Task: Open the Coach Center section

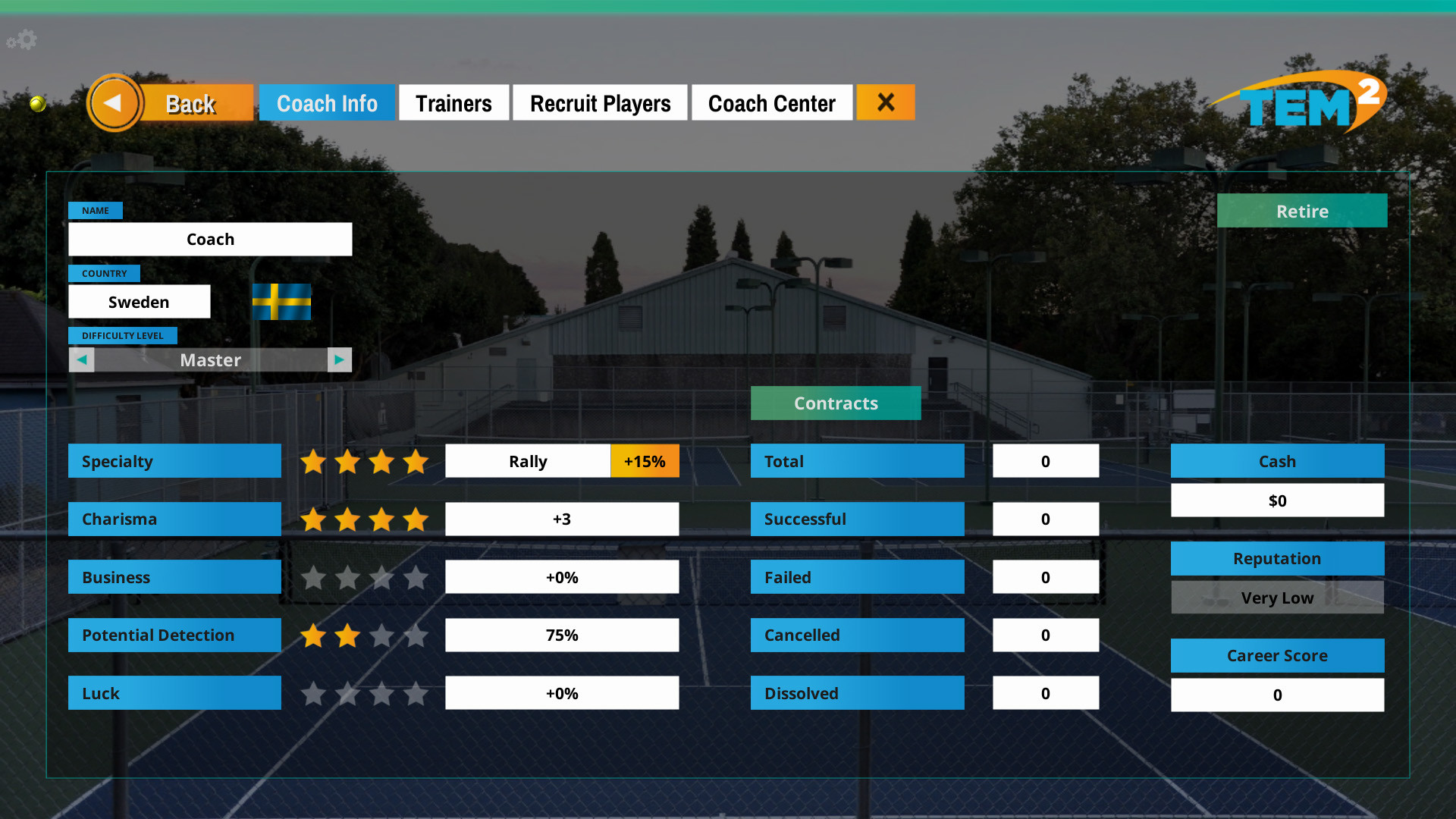Action: click(771, 103)
